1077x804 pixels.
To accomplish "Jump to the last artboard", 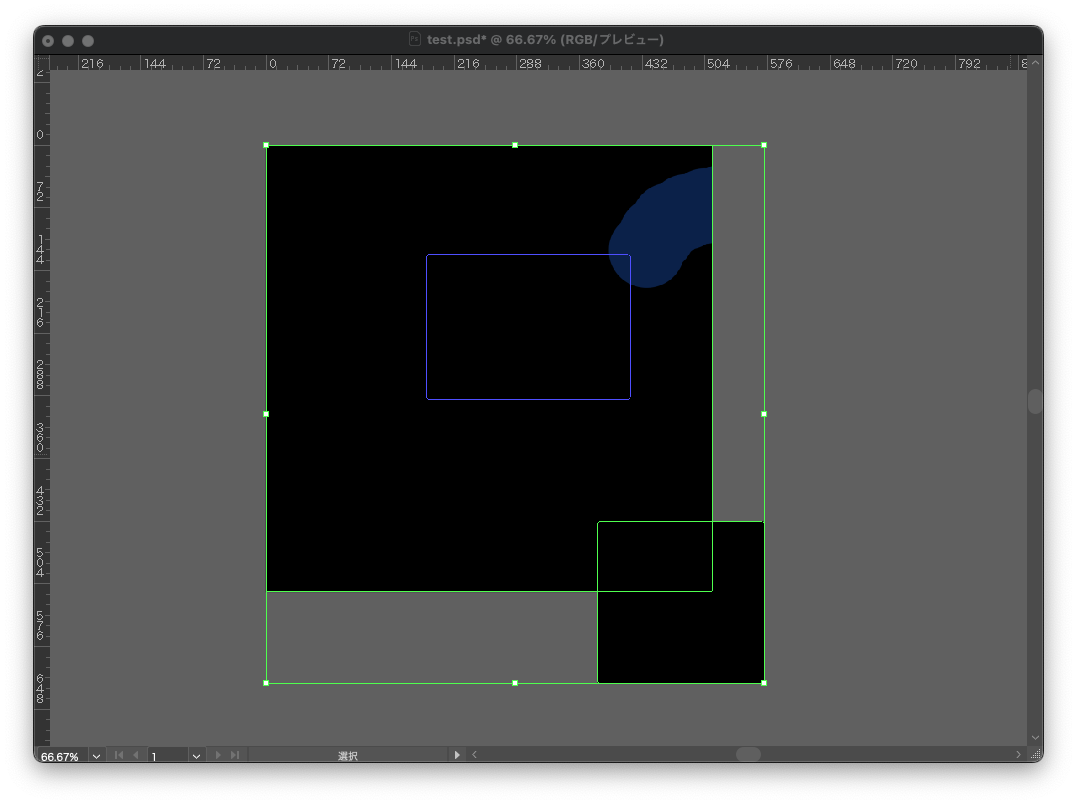I will tap(236, 755).
